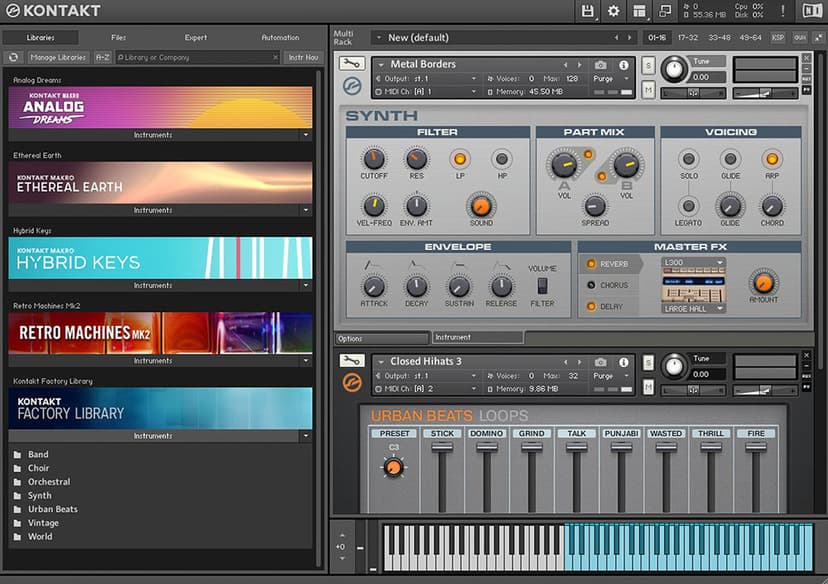Click the save disk icon at the top
The height and width of the screenshot is (584, 828).
coord(588,11)
